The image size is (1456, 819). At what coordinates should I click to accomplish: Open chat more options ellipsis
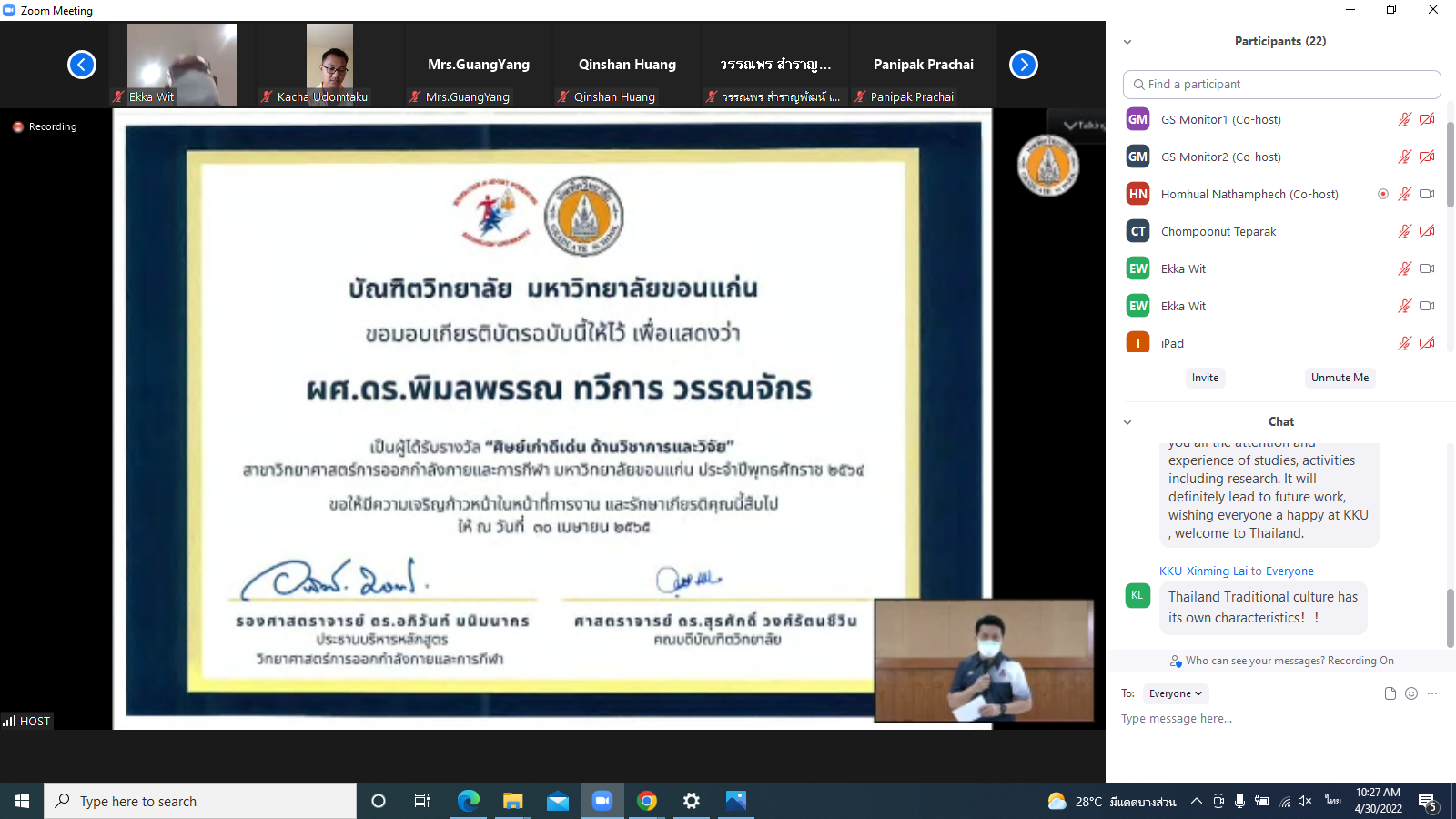tap(1432, 693)
